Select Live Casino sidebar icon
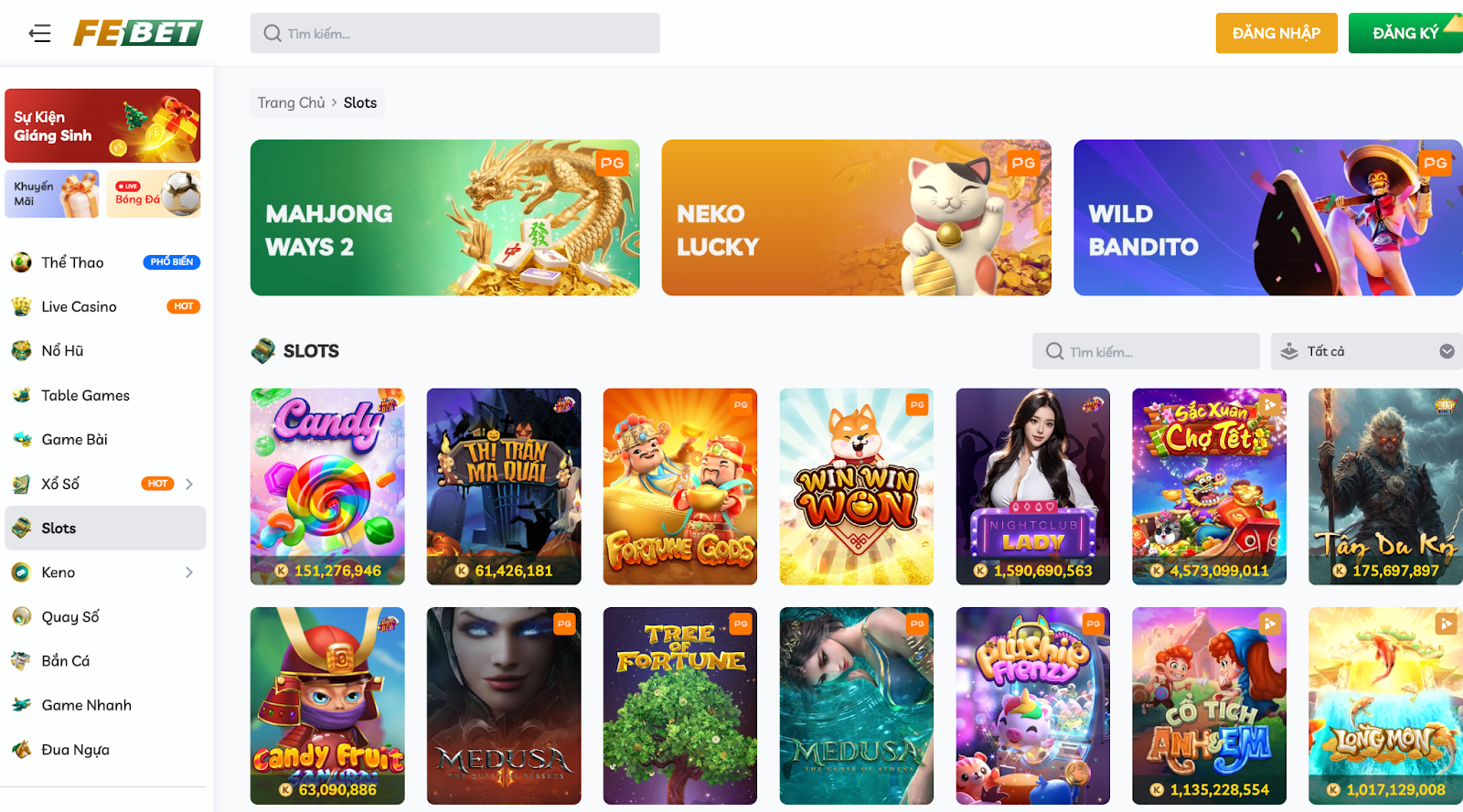Screen dimensions: 1463x812 pos(21,306)
